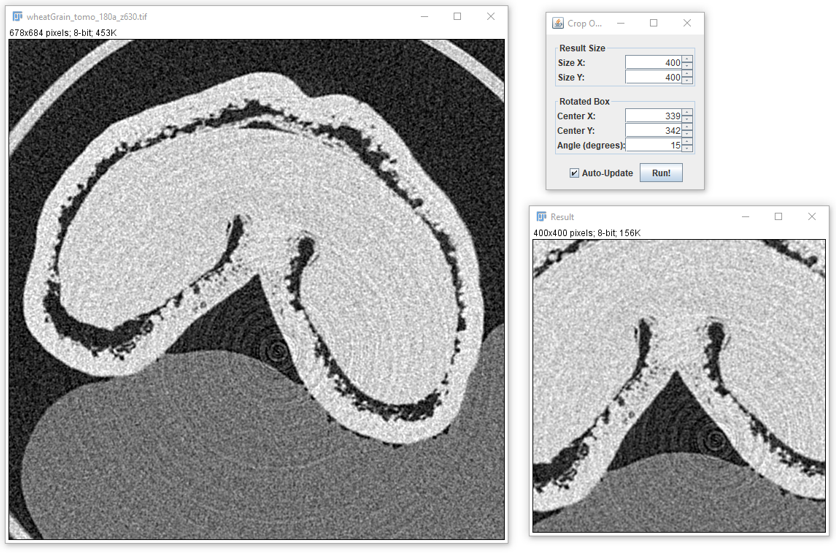This screenshot has width=836, height=558.
Task: Click the cropped image in Result window
Action: (679, 385)
